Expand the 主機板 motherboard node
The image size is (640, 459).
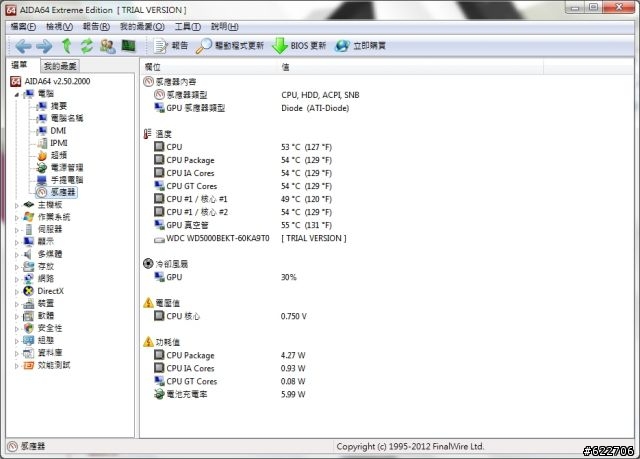(17, 205)
